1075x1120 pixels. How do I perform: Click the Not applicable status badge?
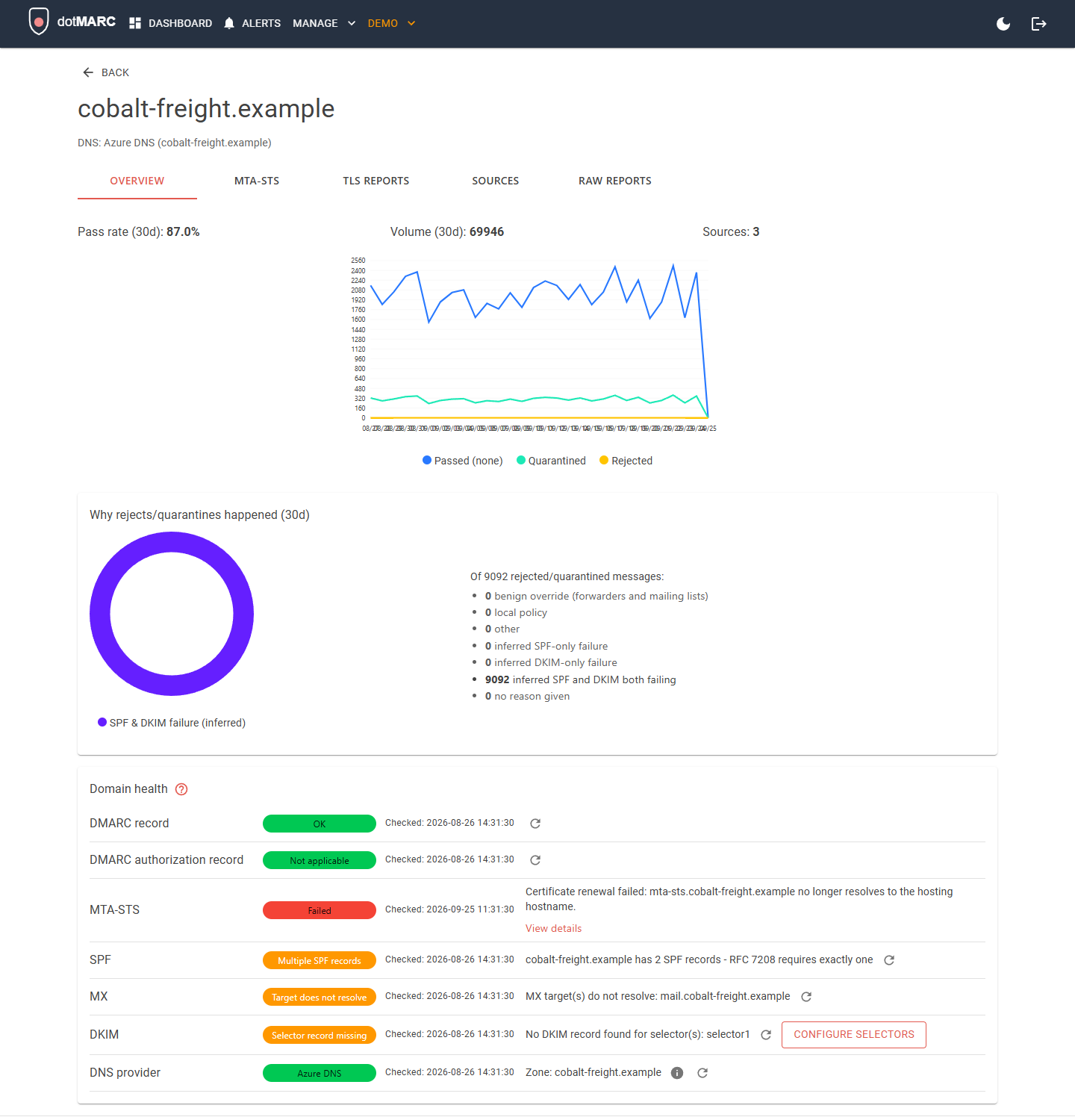320,860
